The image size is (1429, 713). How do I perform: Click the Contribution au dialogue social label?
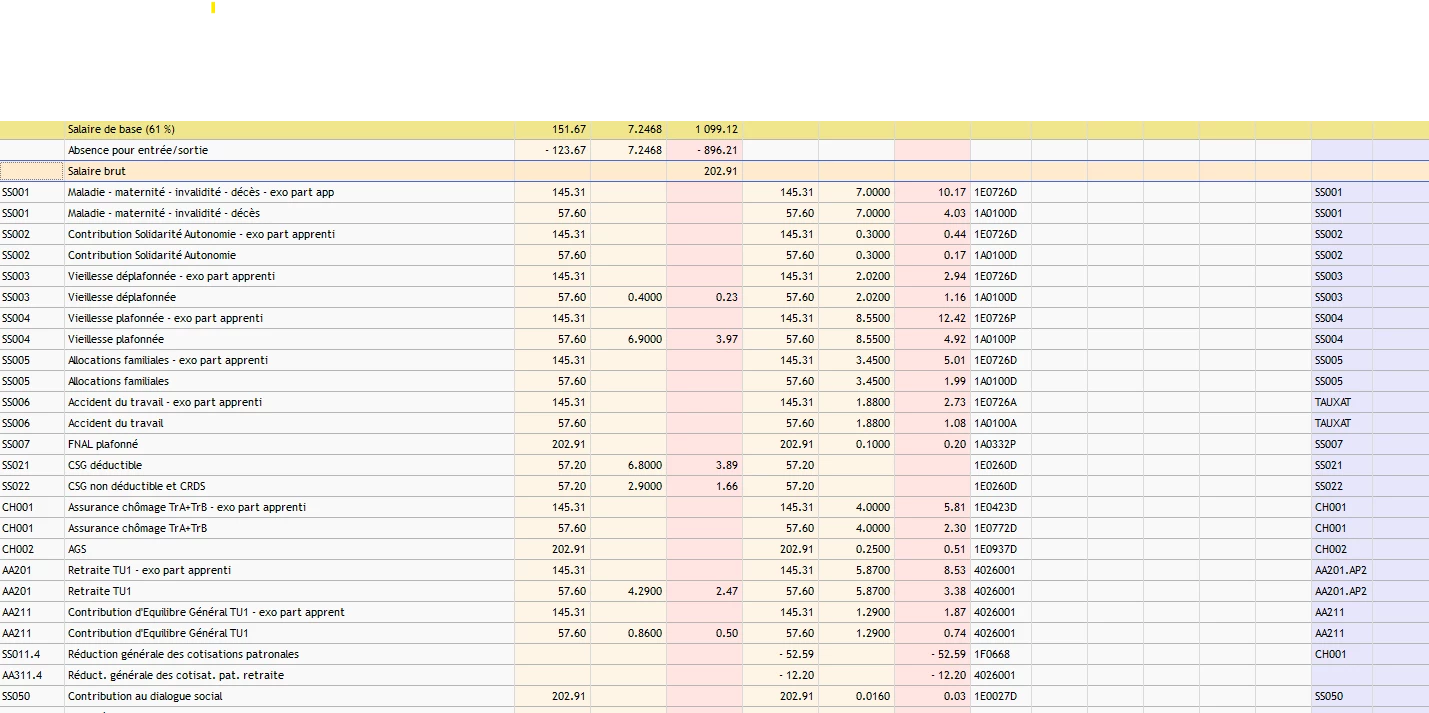pyautogui.click(x=145, y=696)
